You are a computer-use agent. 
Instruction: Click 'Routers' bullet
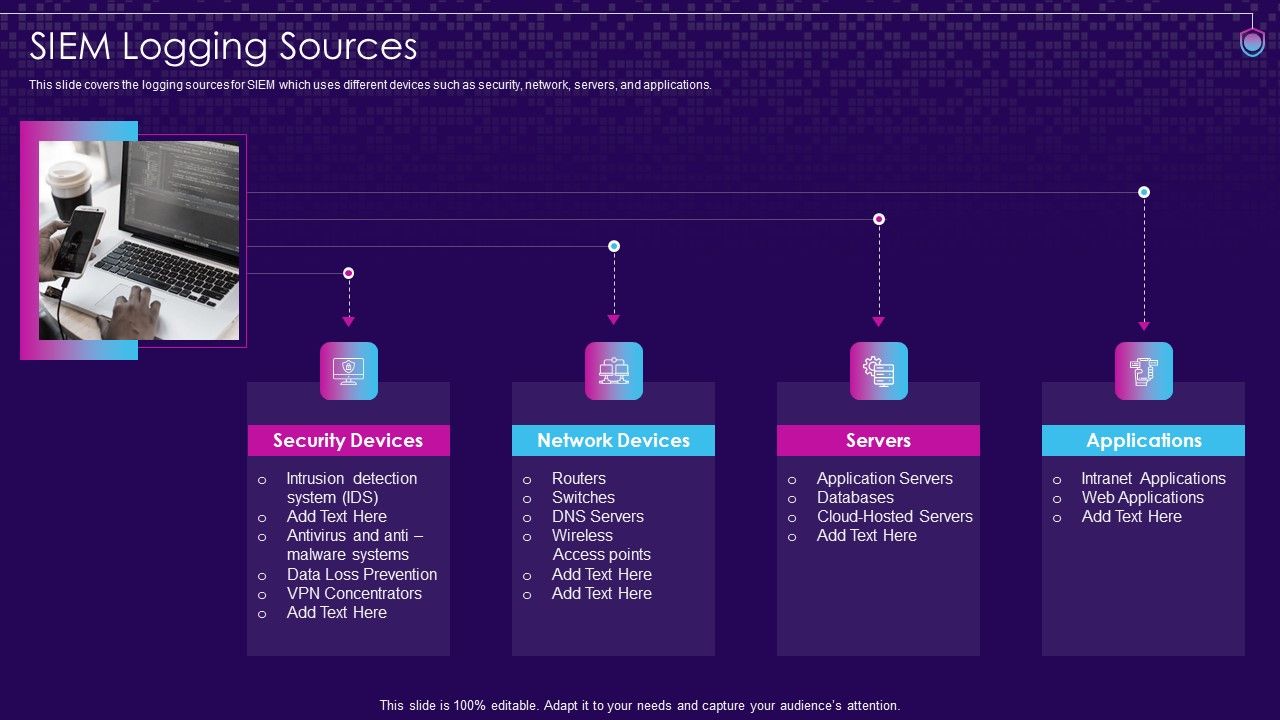pos(579,478)
